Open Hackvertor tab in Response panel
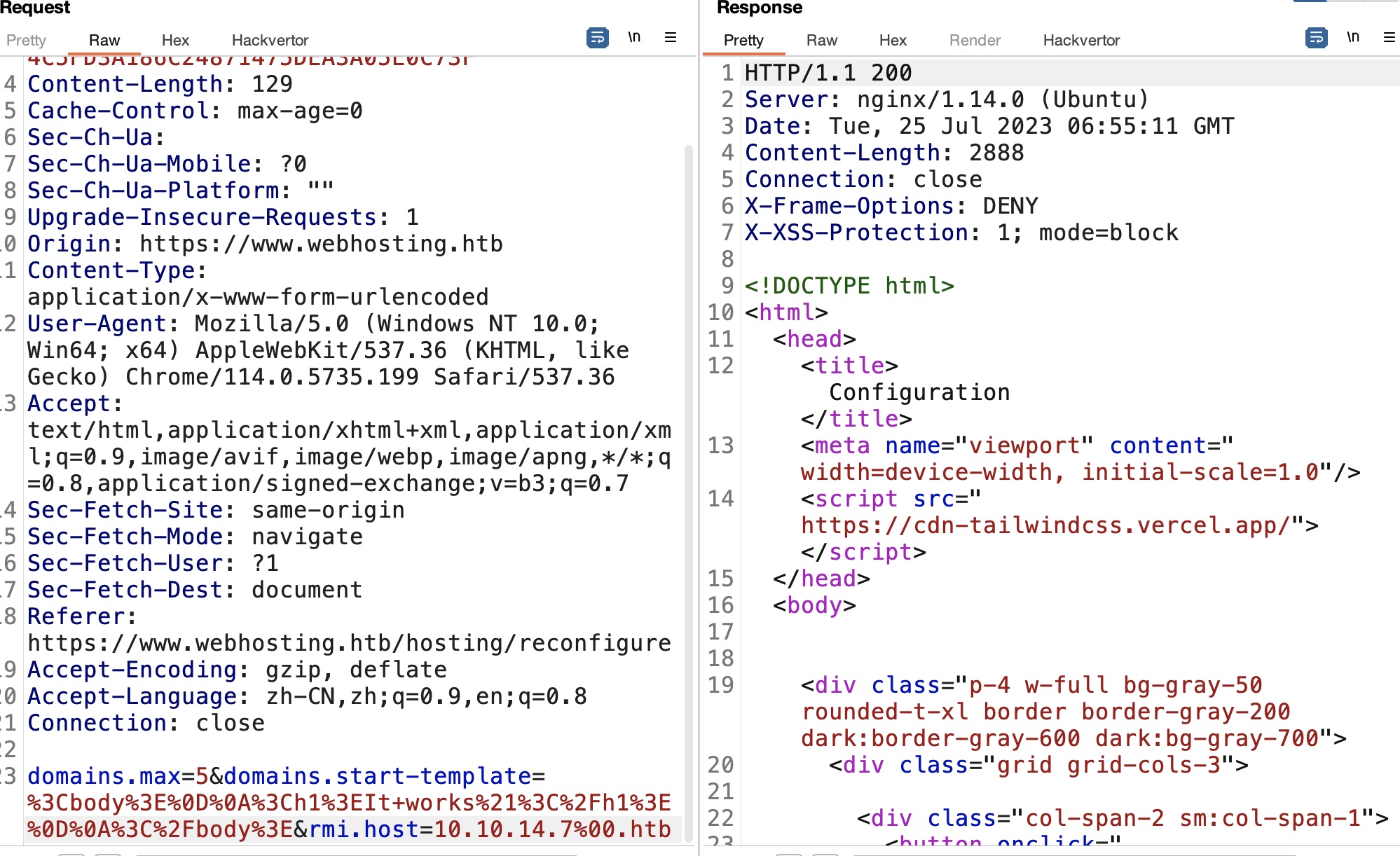Screen dimensions: 1400x856 (x=1081, y=41)
